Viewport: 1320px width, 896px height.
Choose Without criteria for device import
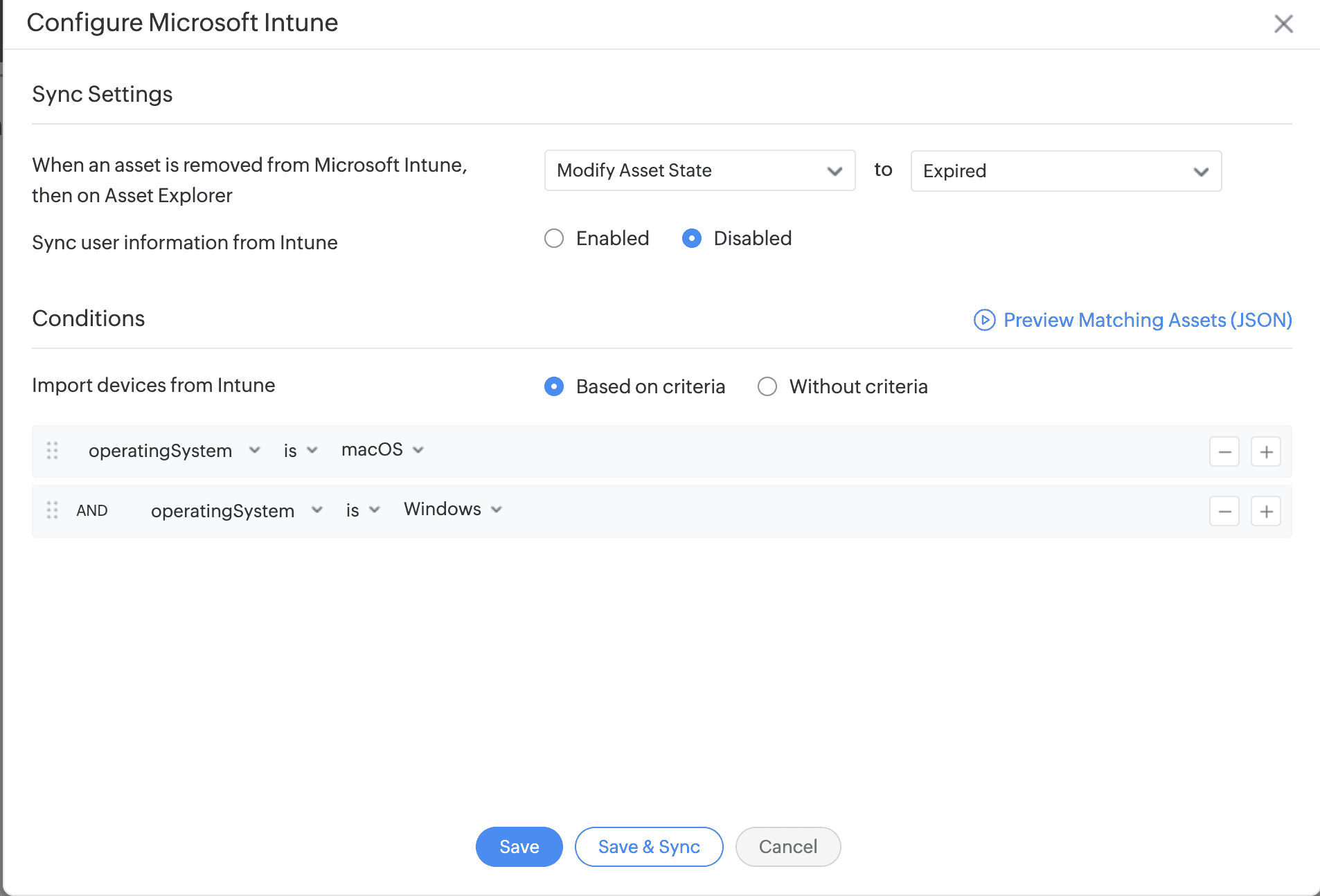point(767,386)
